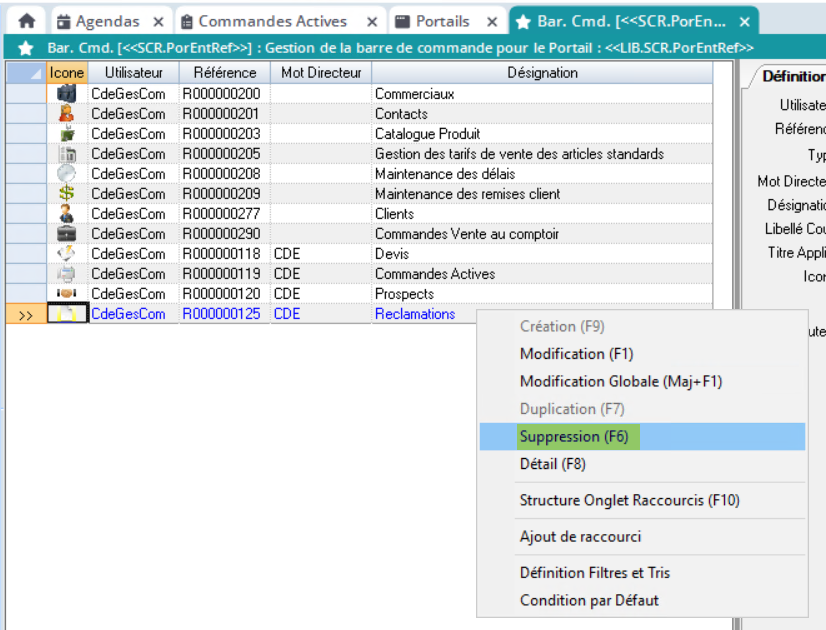Close the Commandes Actives tab
This screenshot has width=826, height=630.
(372, 22)
